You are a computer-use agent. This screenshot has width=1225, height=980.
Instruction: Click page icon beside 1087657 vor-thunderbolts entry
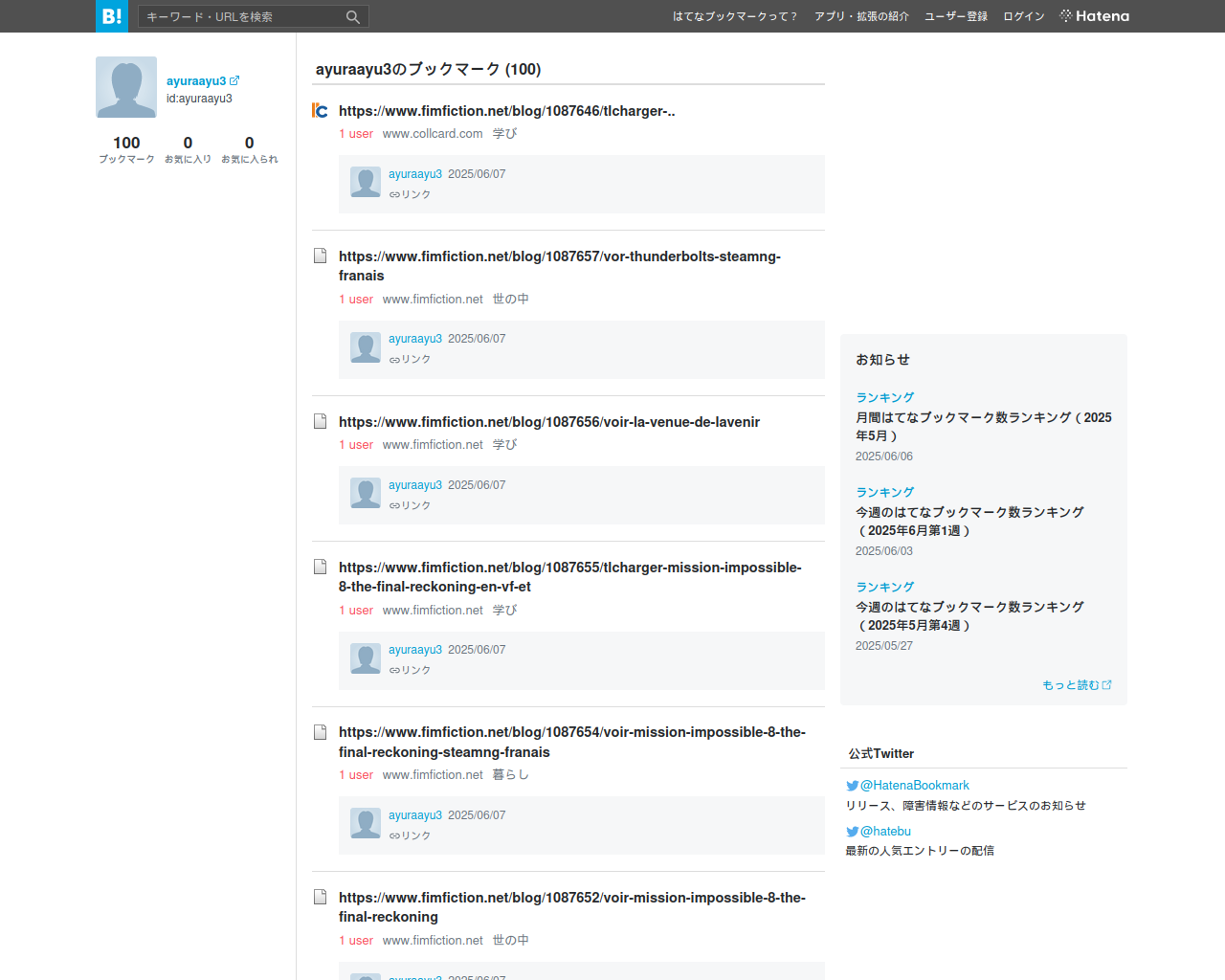[x=321, y=256]
